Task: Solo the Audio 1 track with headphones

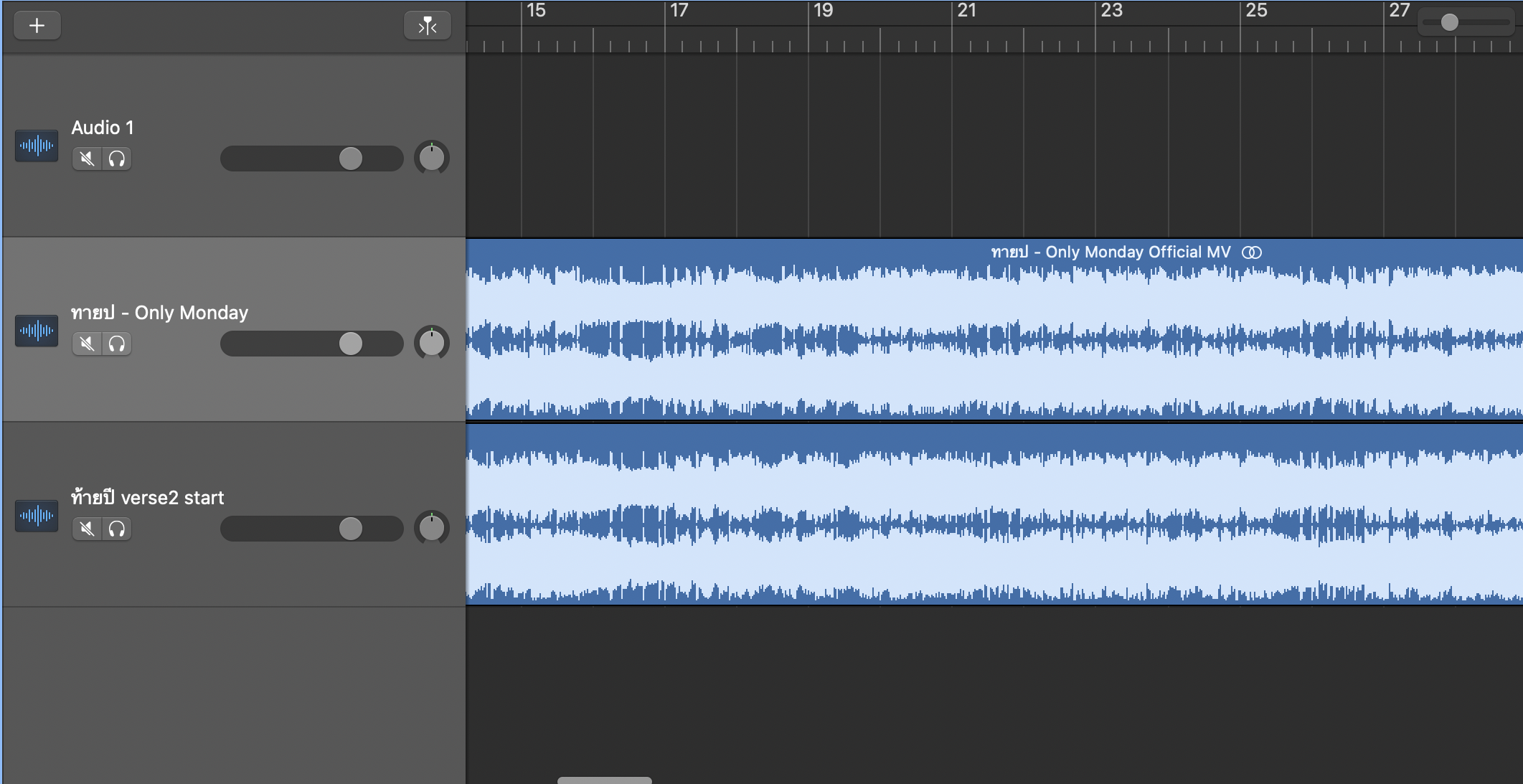Action: pos(117,159)
